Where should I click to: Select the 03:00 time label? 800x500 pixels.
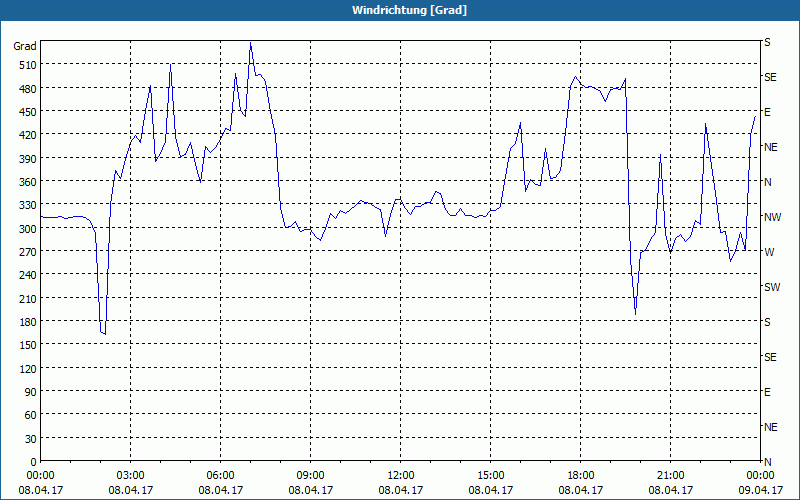coord(131,476)
